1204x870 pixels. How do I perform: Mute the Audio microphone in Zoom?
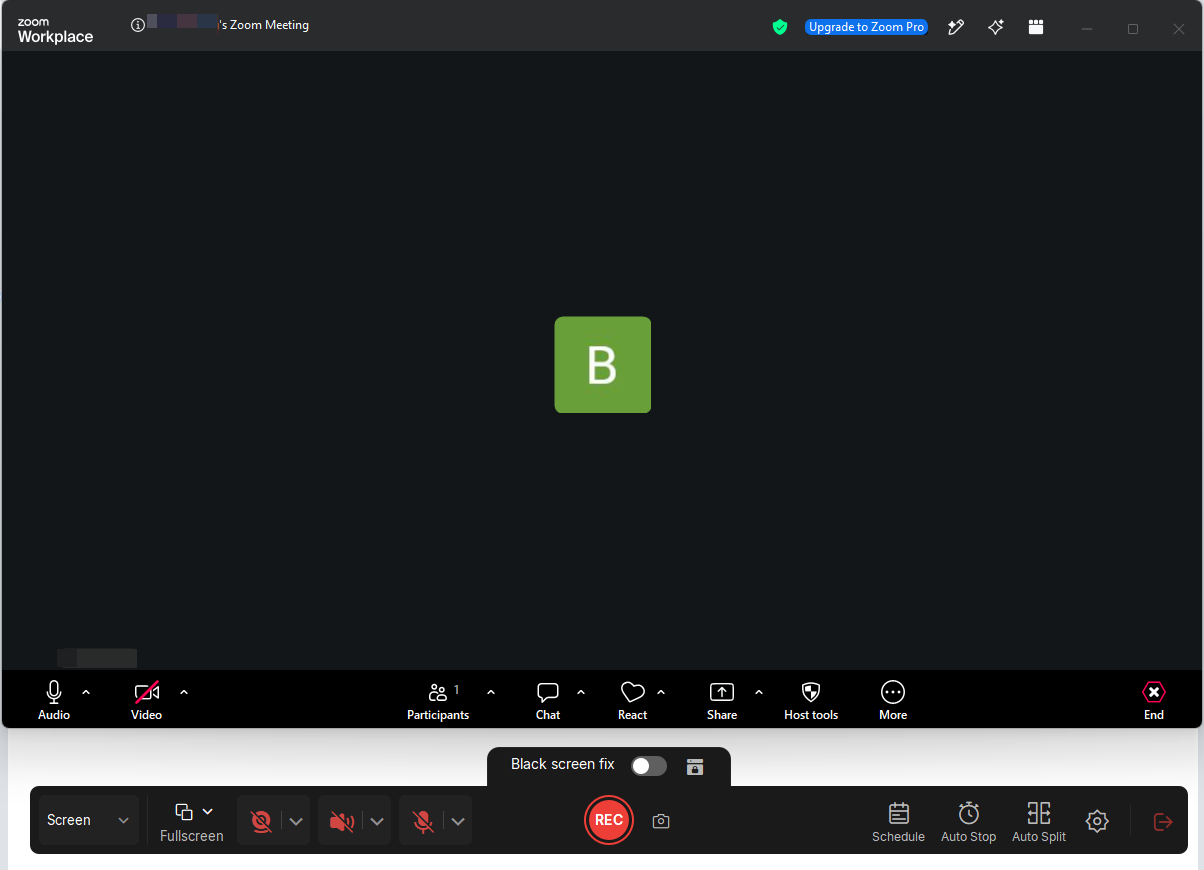click(x=54, y=700)
